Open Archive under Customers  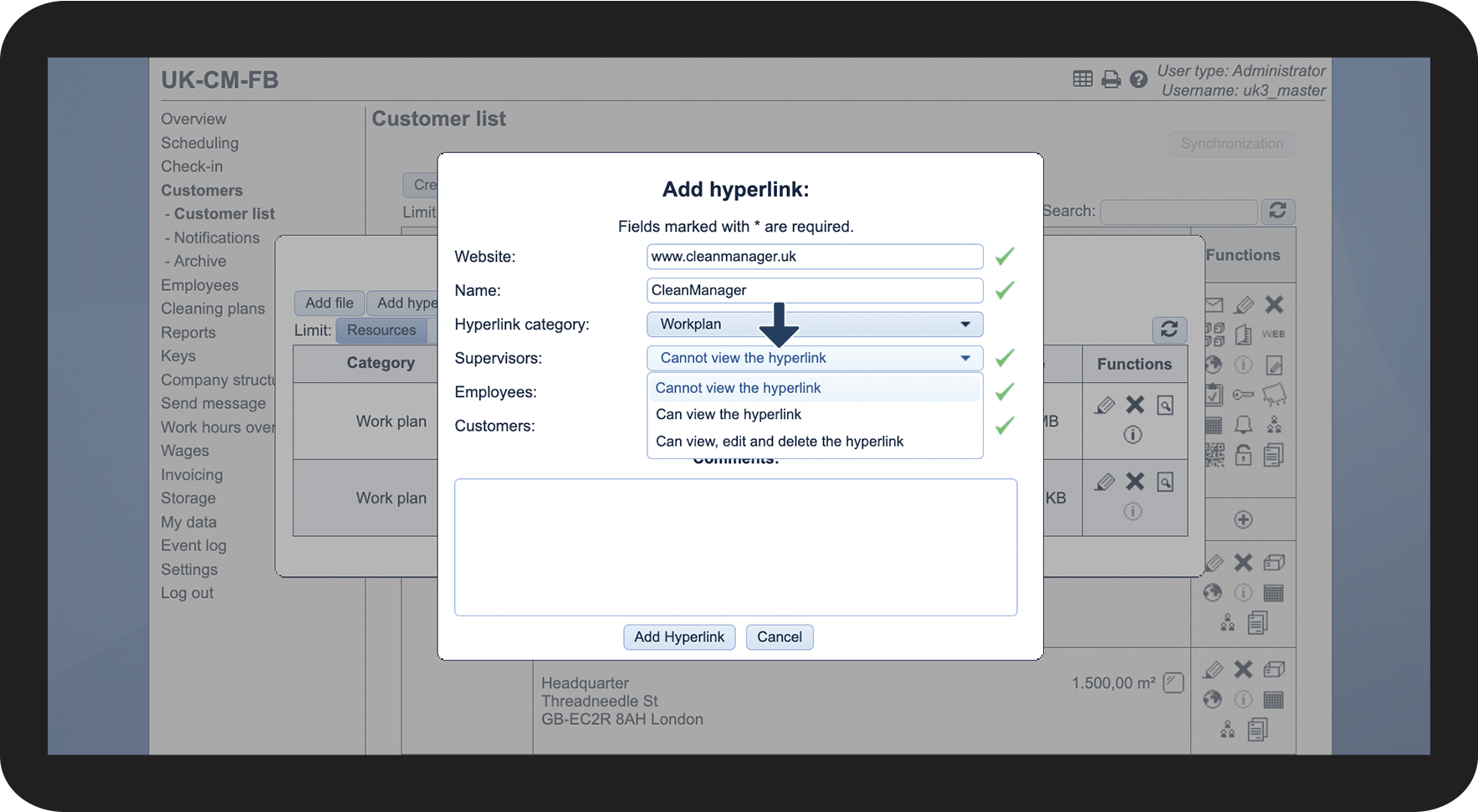[x=200, y=262]
